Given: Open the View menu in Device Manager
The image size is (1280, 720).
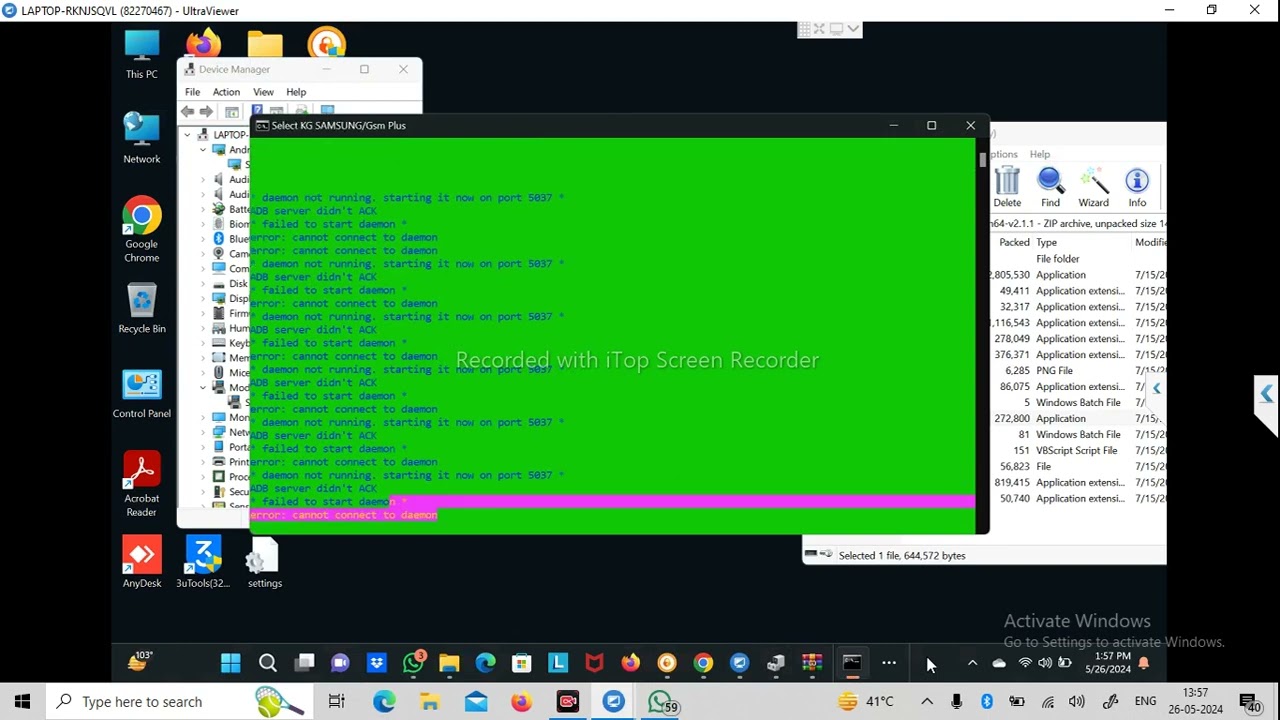Looking at the screenshot, I should (x=263, y=92).
